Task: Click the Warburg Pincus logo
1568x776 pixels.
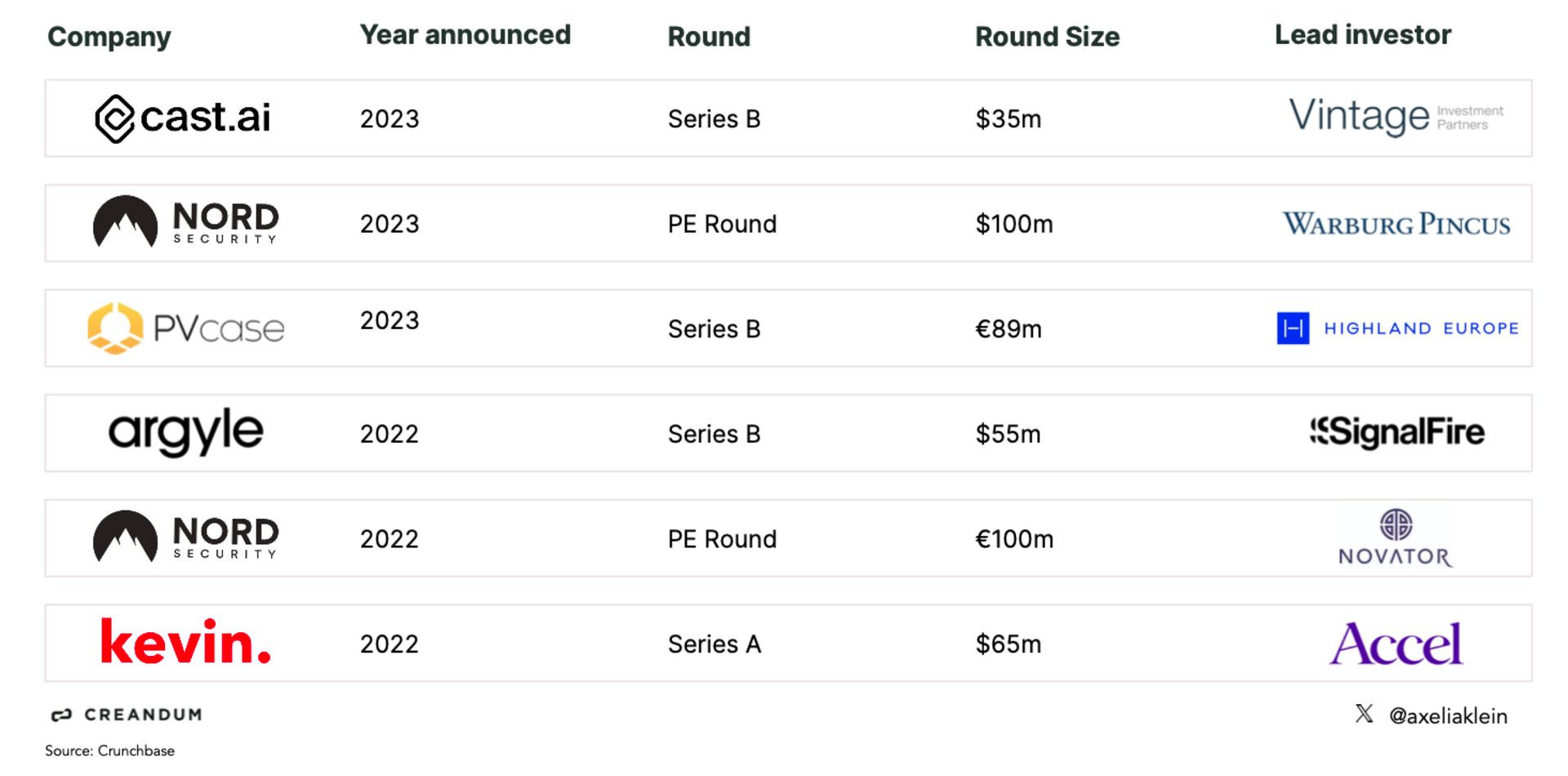Action: 1396,224
